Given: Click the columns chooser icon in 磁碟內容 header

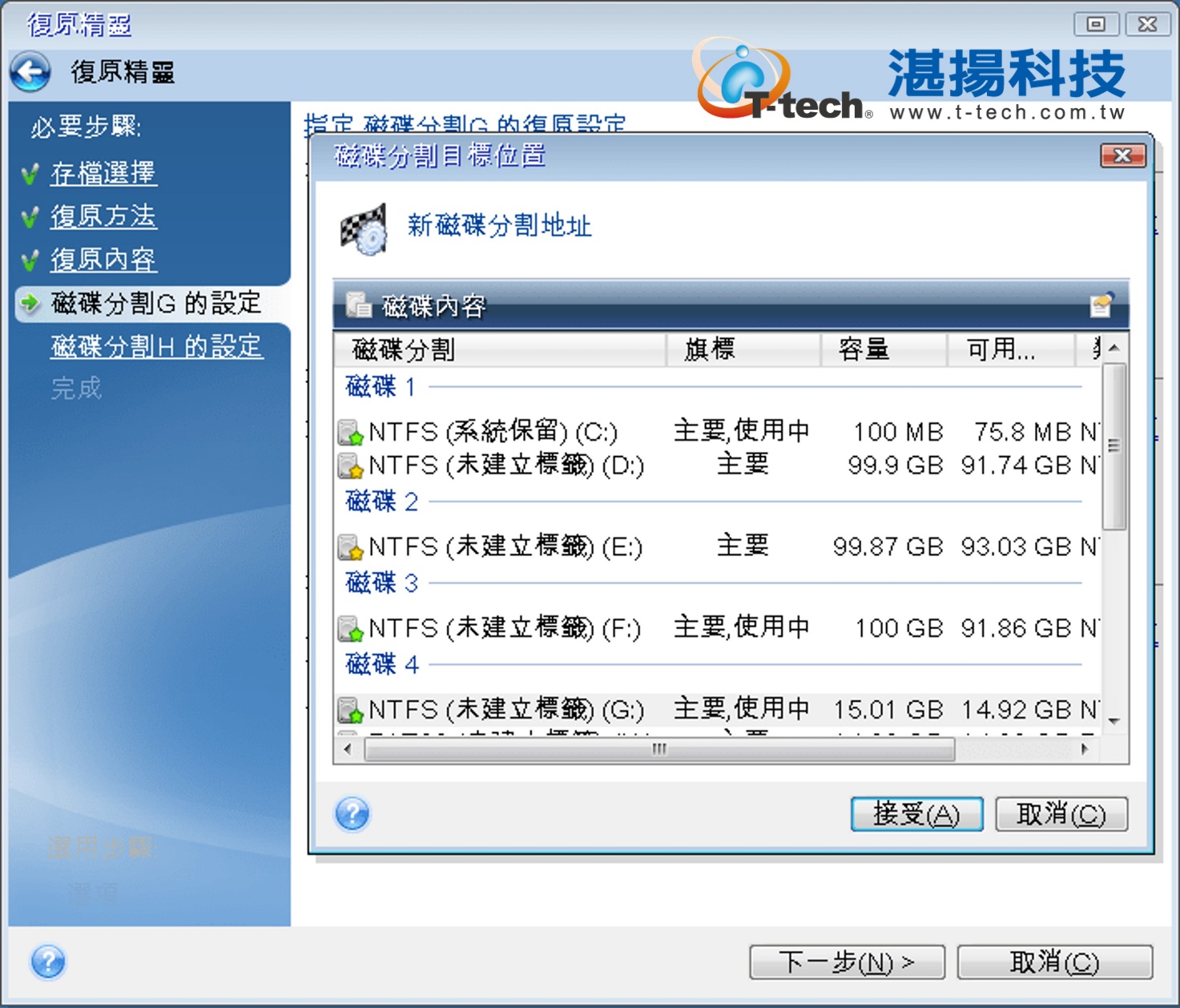Looking at the screenshot, I should pyautogui.click(x=1102, y=304).
